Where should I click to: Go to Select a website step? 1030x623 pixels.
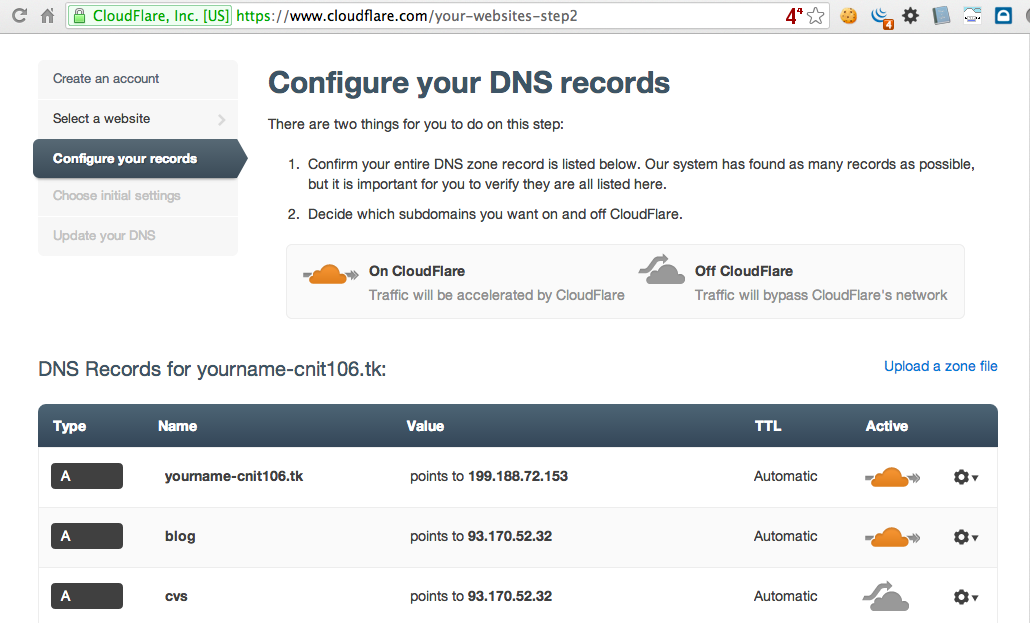pos(137,119)
